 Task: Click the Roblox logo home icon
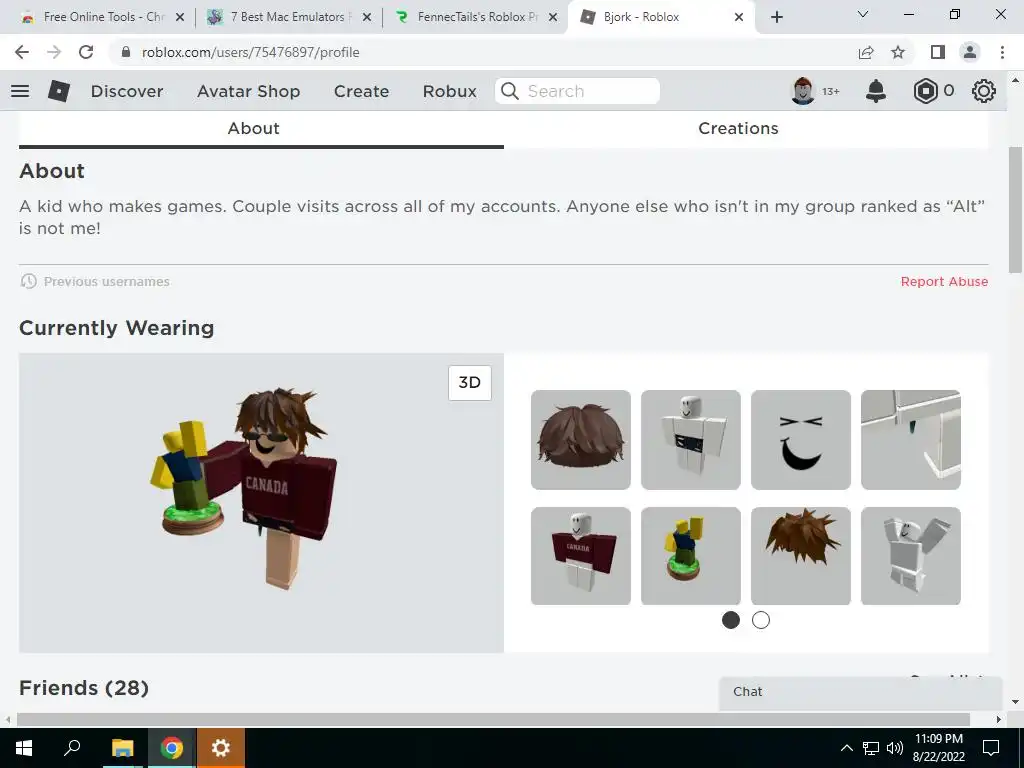(x=59, y=91)
